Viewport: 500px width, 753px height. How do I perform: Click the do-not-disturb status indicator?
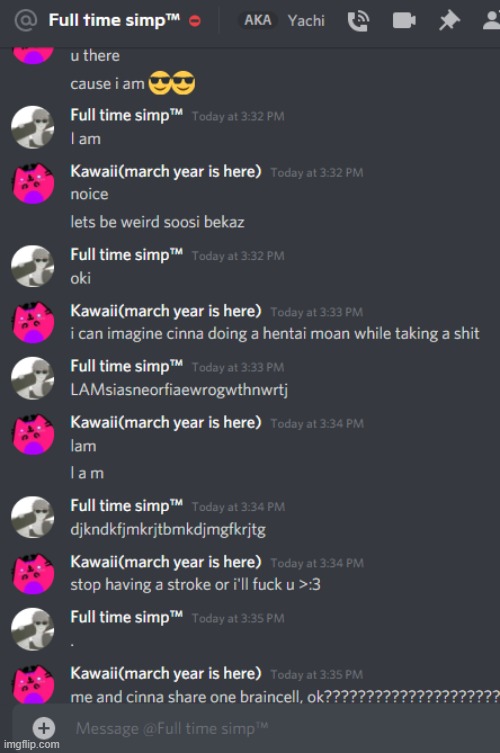tap(195, 21)
